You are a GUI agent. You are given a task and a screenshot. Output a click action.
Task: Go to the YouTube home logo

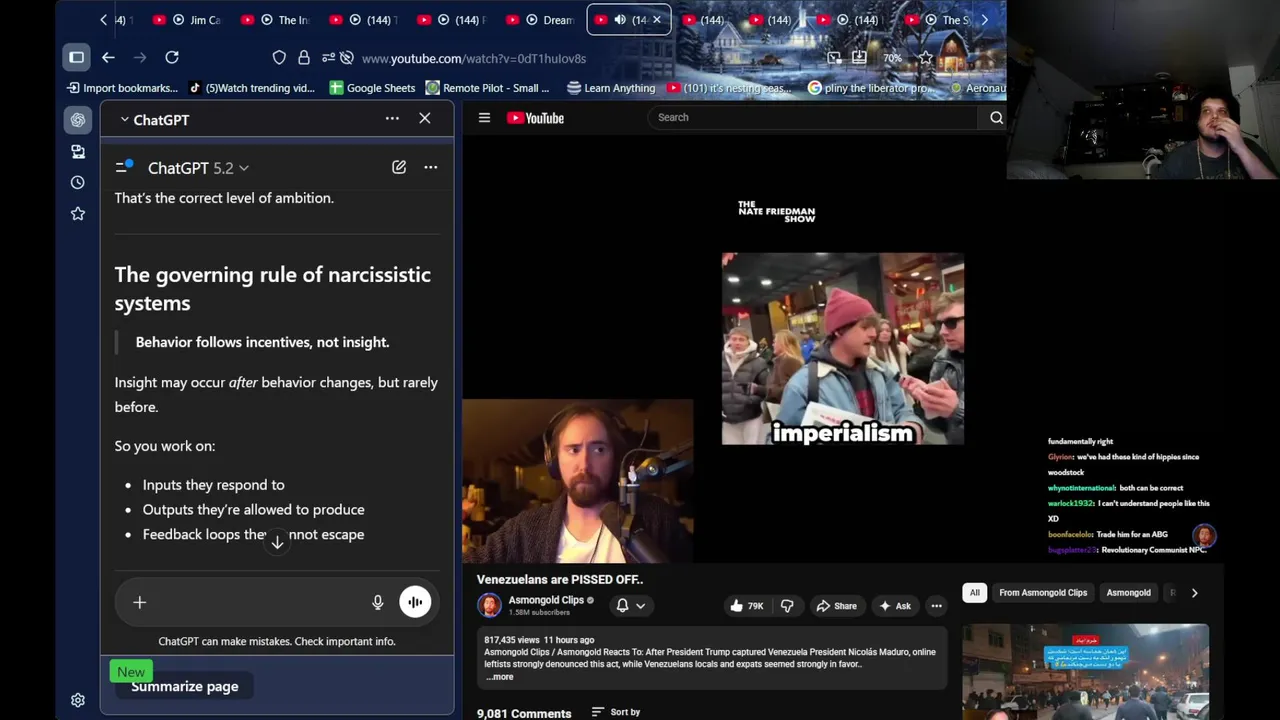[x=536, y=118]
